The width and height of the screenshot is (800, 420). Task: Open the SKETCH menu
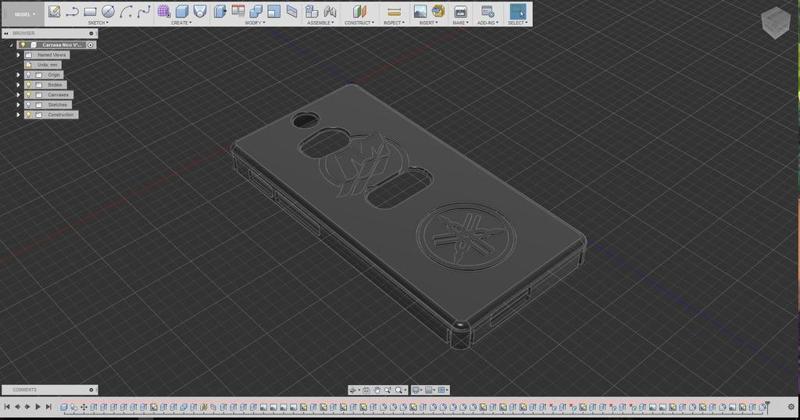click(97, 23)
